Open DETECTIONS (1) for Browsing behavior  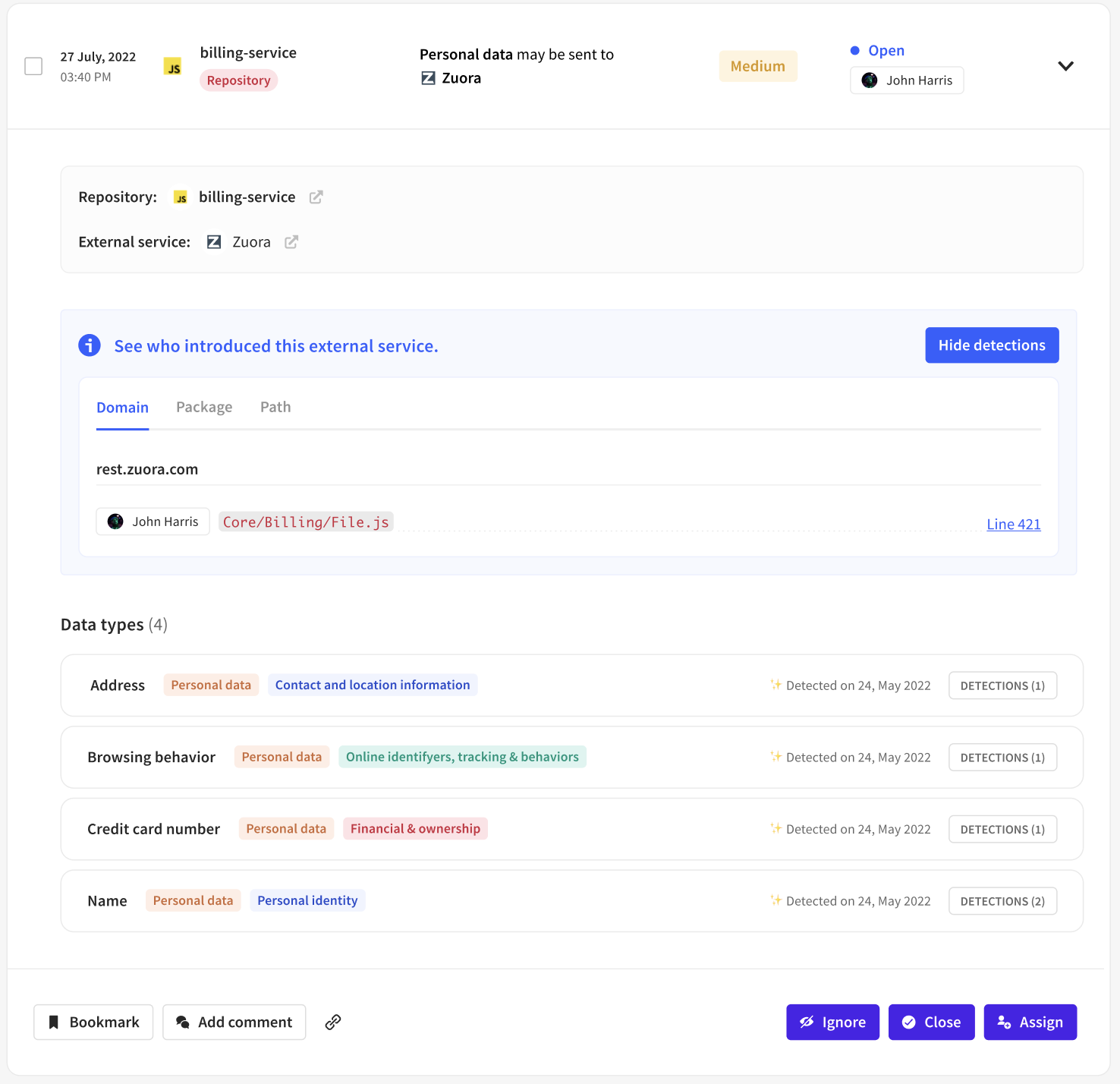tap(1002, 758)
